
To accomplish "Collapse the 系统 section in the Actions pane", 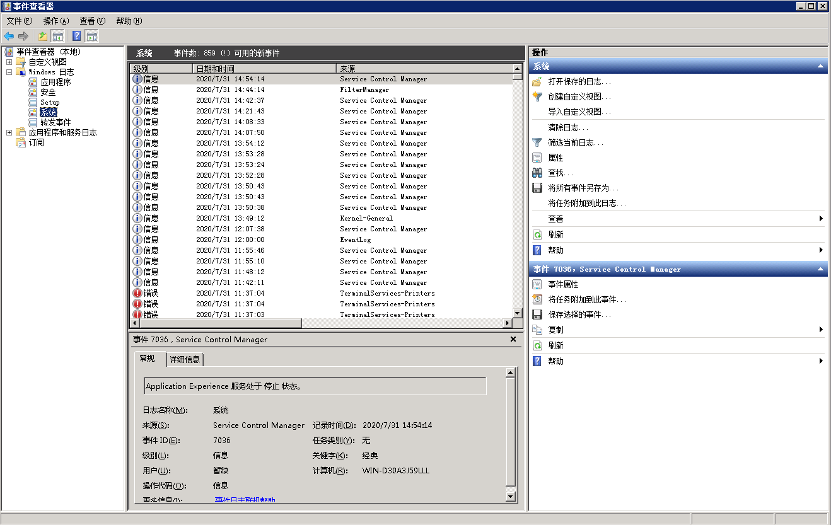I will pos(820,66).
